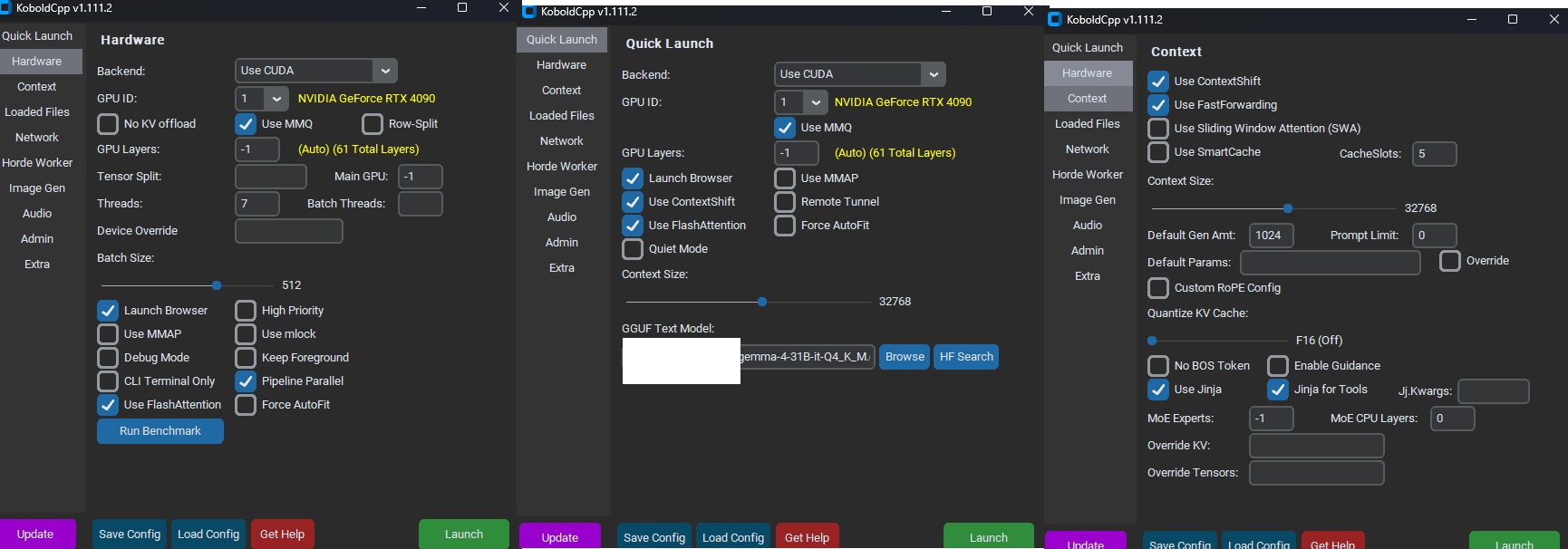Click Override Tensors input field

(x=1317, y=472)
